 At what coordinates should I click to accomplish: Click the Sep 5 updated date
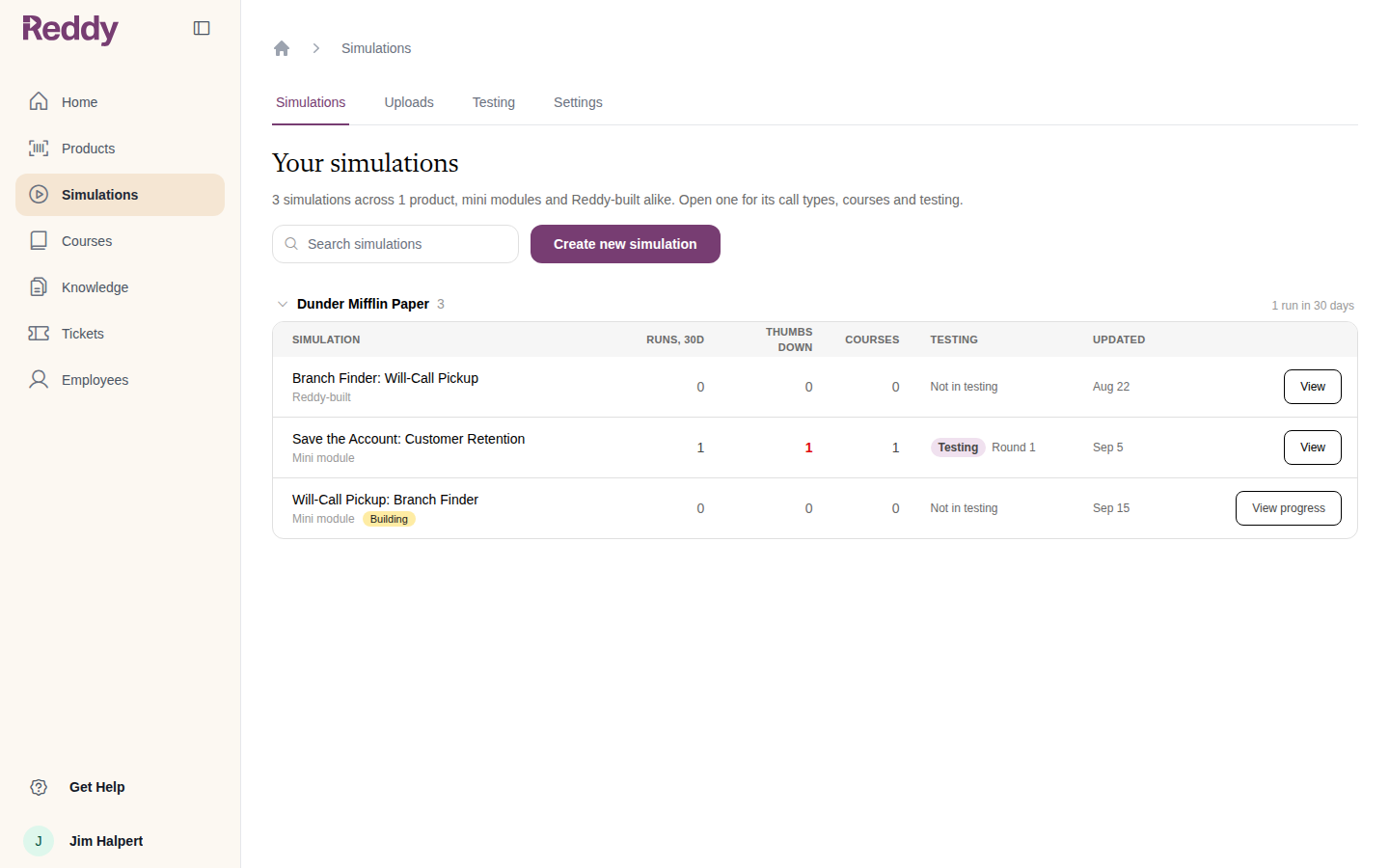[x=1108, y=448]
